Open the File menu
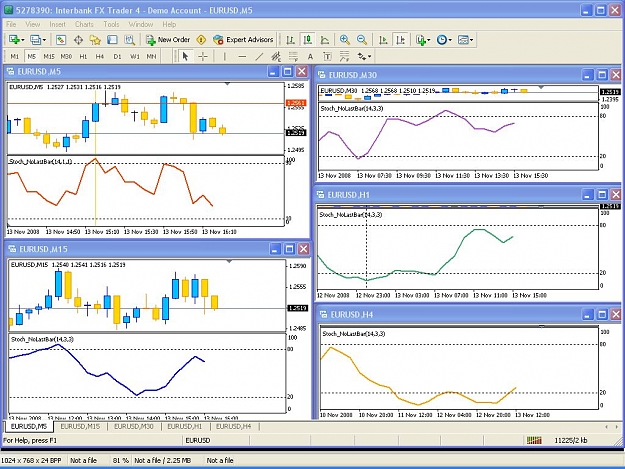 pyautogui.click(x=11, y=24)
